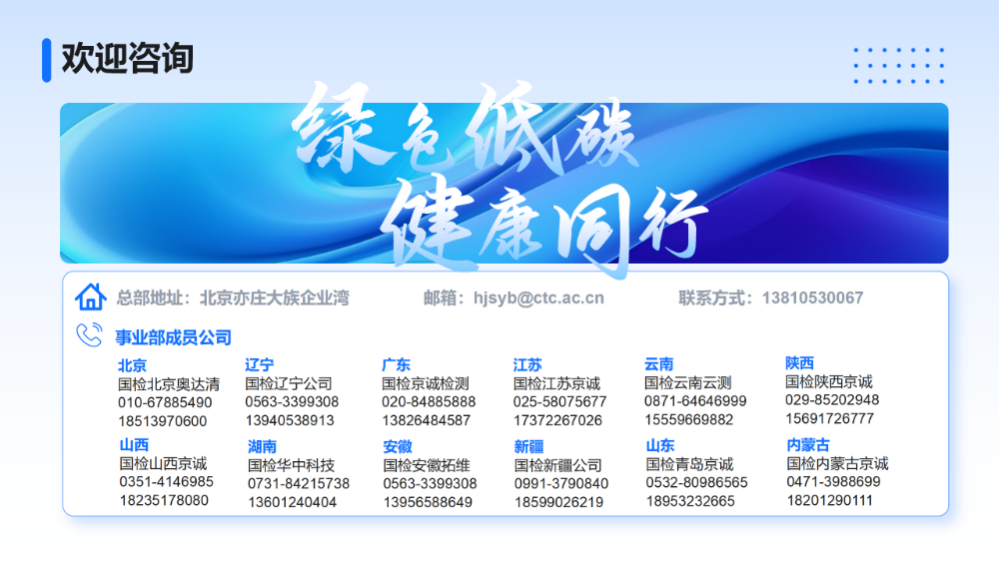Click the 安徽 region label
The height and width of the screenshot is (562, 999).
pos(398,446)
